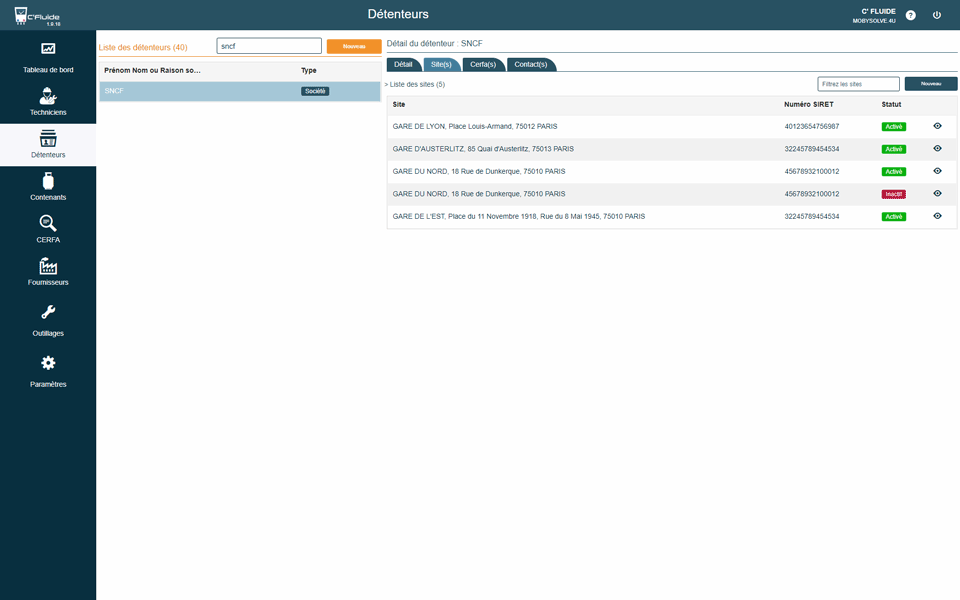Click the Site column header
Viewport: 960px width, 600px height.
pyautogui.click(x=399, y=105)
